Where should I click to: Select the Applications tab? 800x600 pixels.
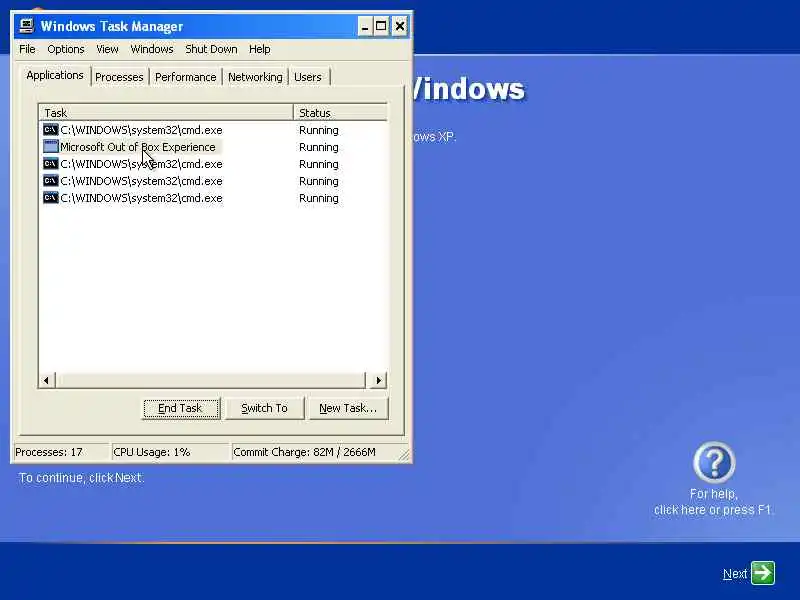pos(55,76)
